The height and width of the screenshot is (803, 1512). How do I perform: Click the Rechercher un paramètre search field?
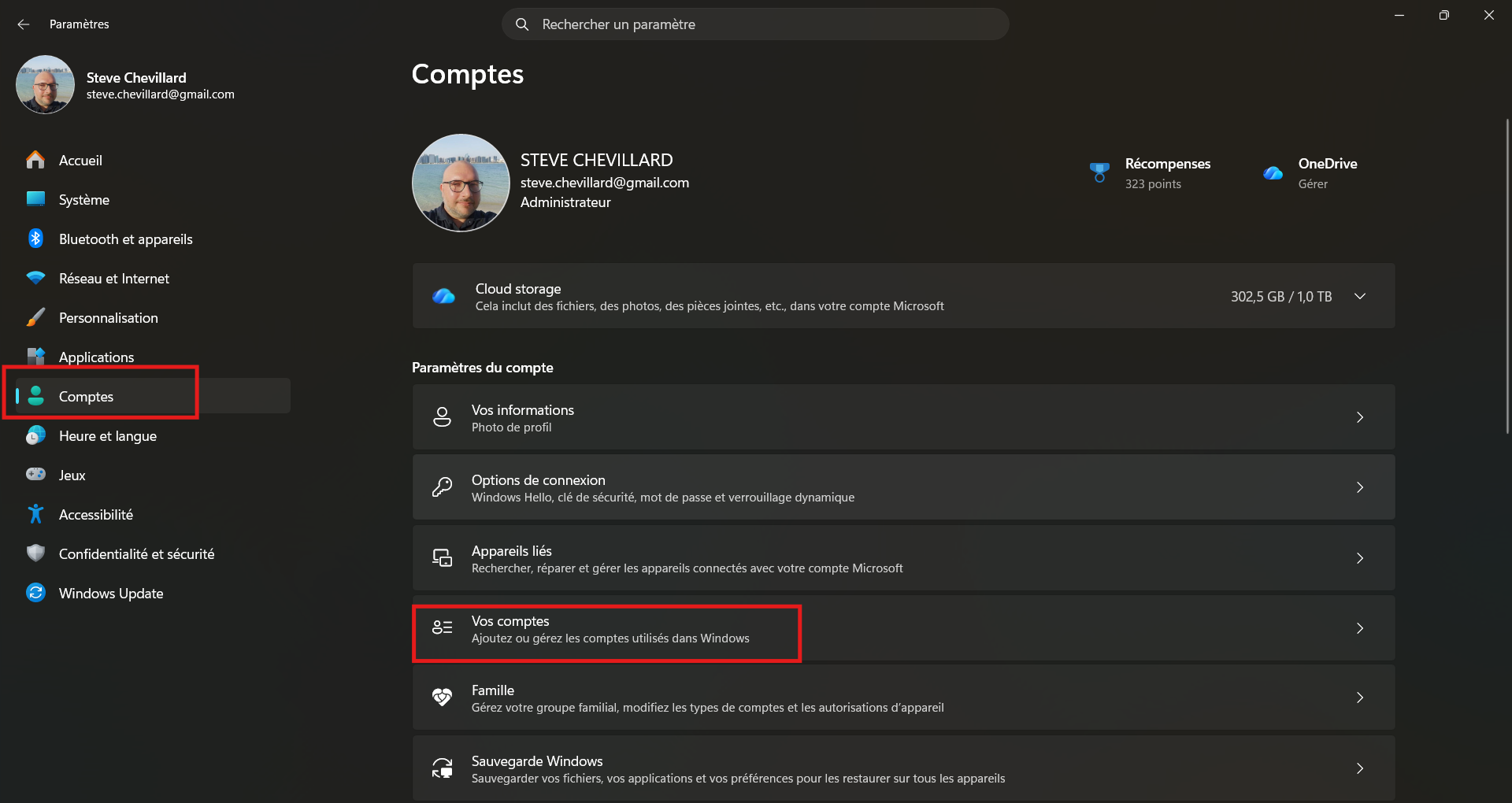pos(755,24)
